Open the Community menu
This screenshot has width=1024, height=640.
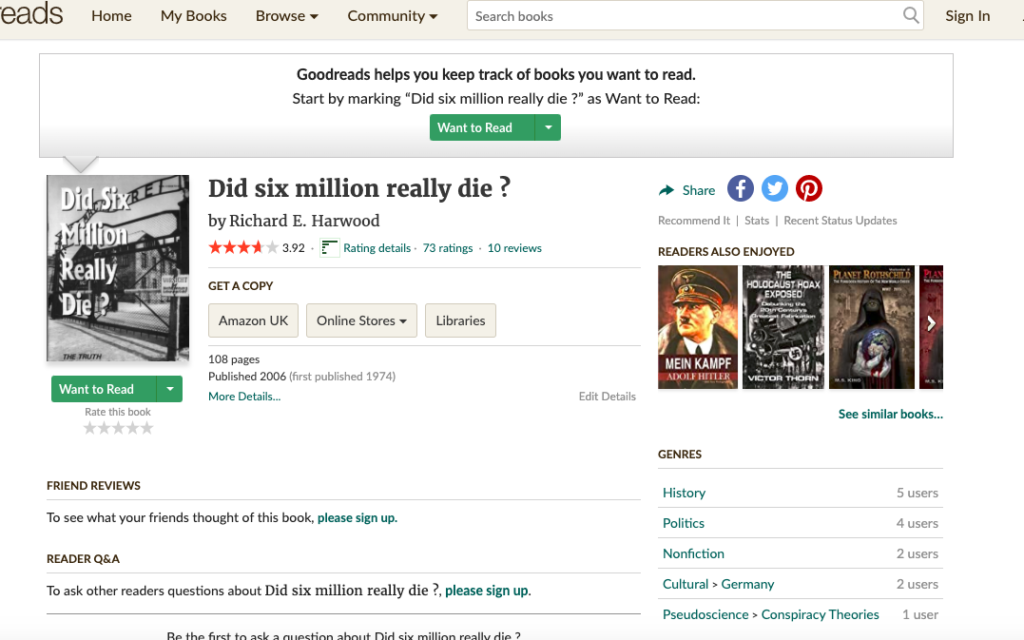click(x=392, y=16)
